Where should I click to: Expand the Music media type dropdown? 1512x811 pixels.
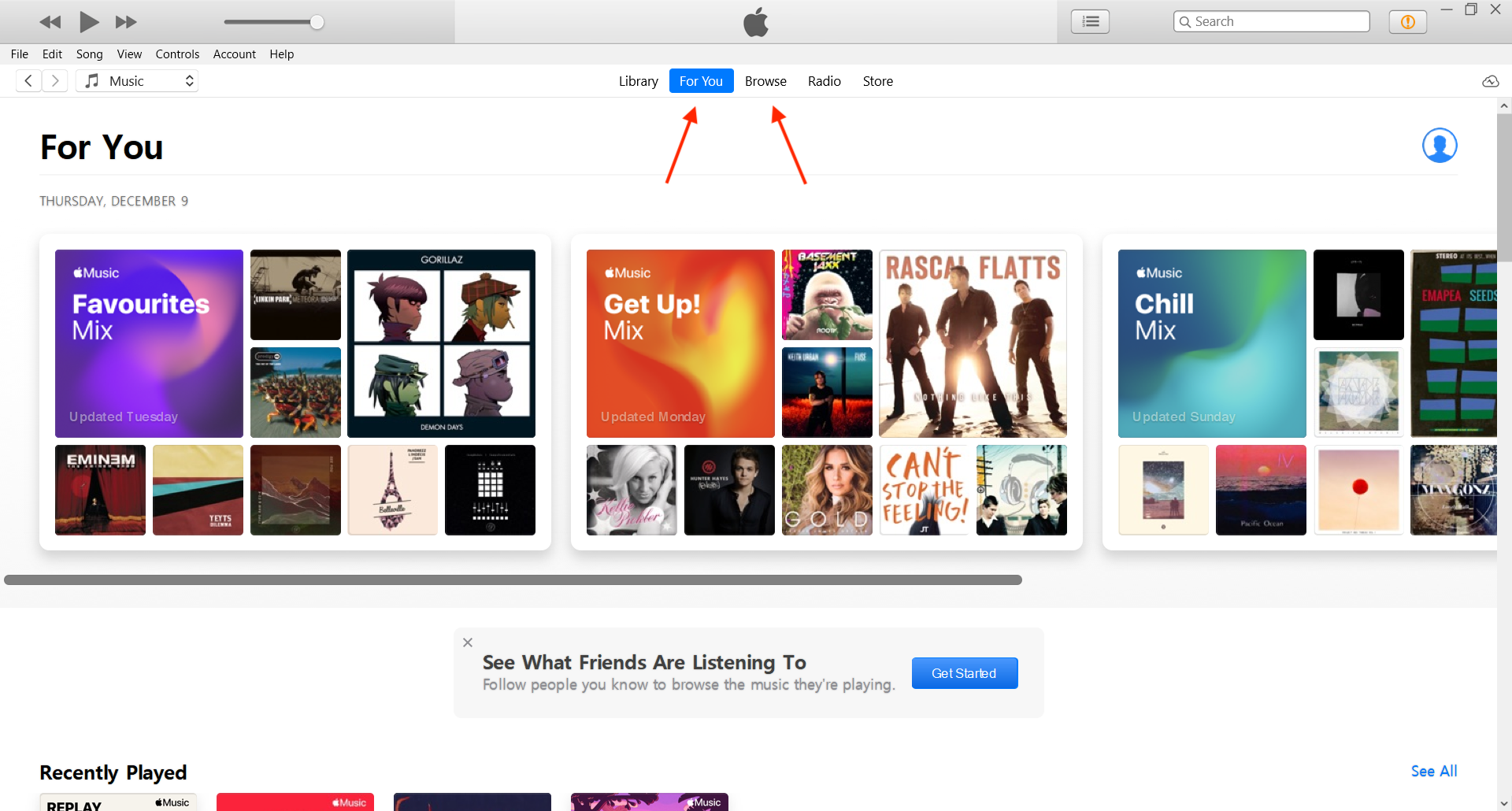138,81
